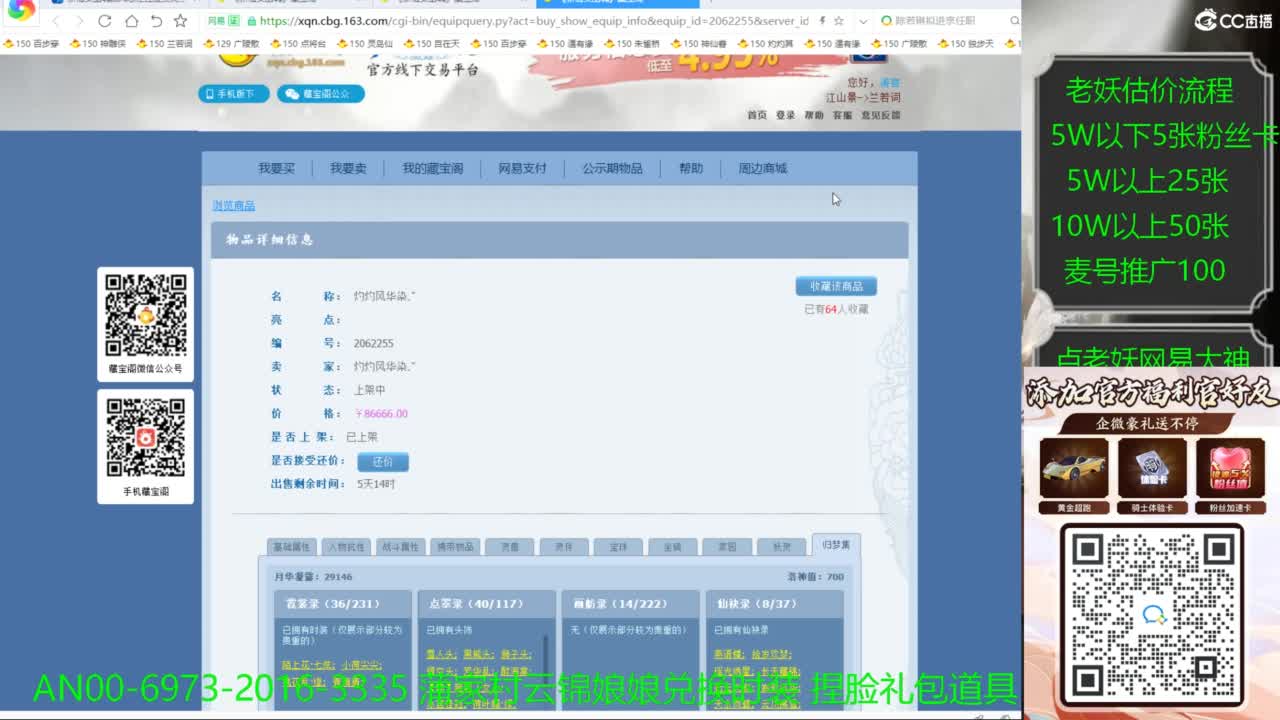The image size is (1280, 720).
Task: Open the 帮助 menu in navigation bar
Action: pos(691,168)
